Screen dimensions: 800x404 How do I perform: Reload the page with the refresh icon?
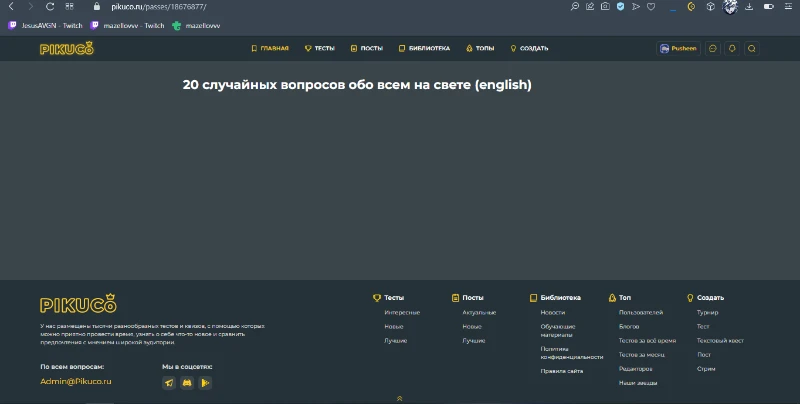click(x=50, y=7)
